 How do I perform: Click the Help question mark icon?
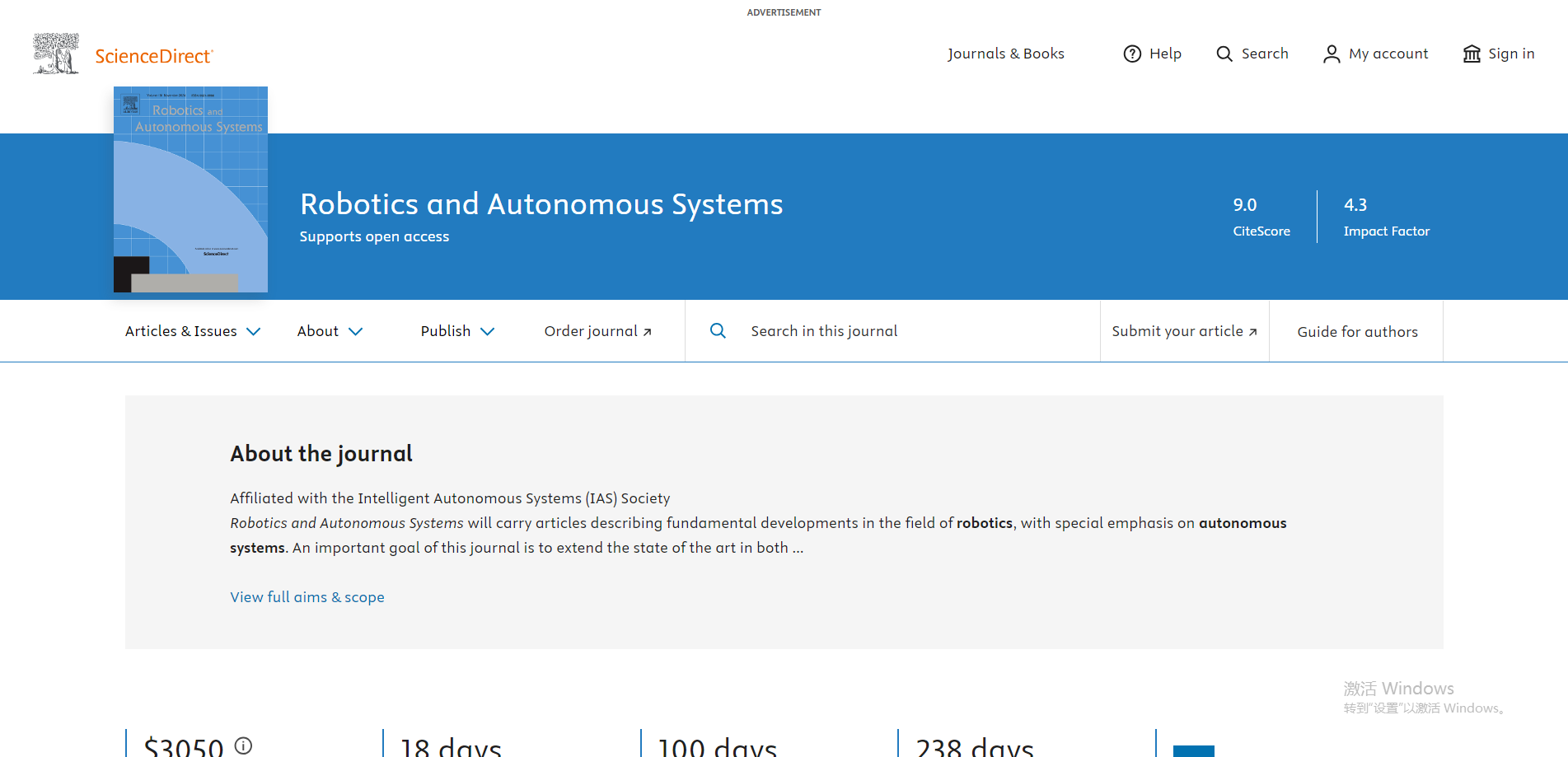[1133, 54]
